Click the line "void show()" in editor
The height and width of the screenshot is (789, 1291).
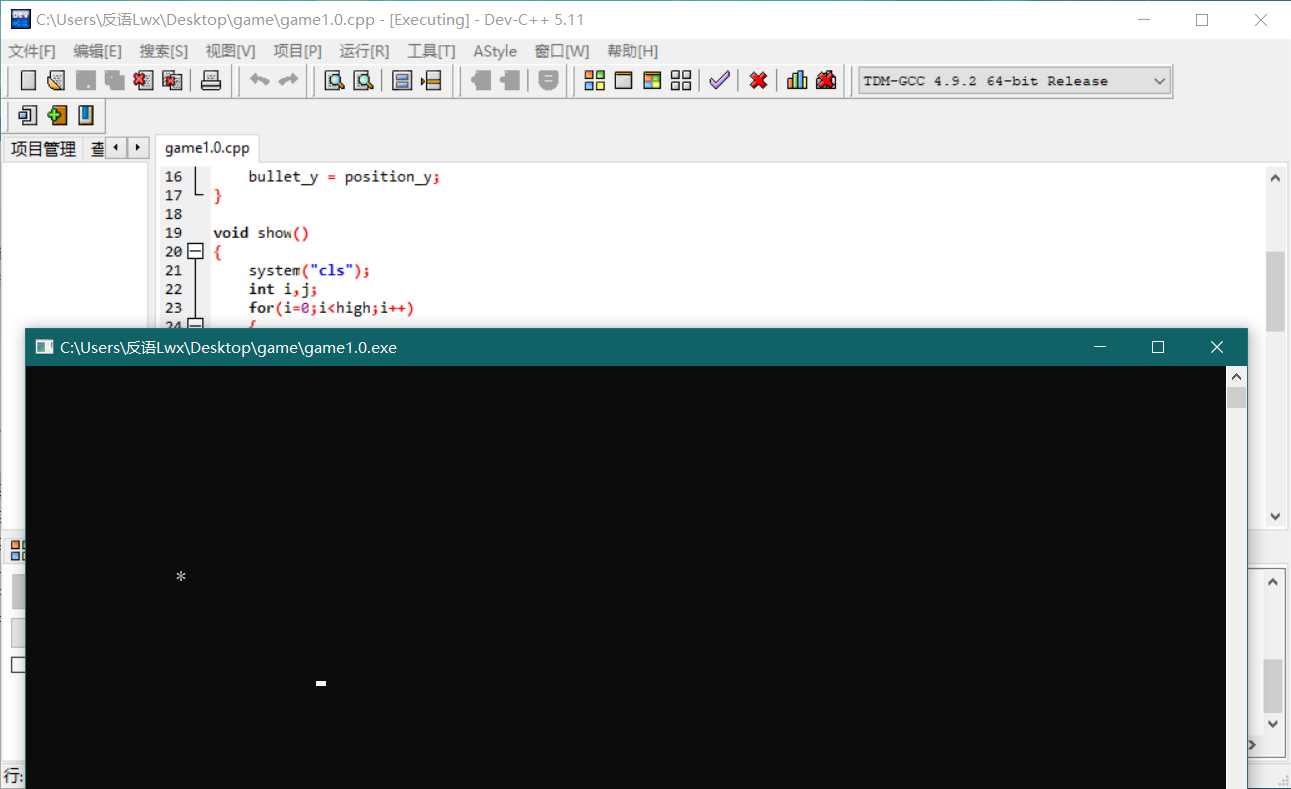pyautogui.click(x=261, y=233)
